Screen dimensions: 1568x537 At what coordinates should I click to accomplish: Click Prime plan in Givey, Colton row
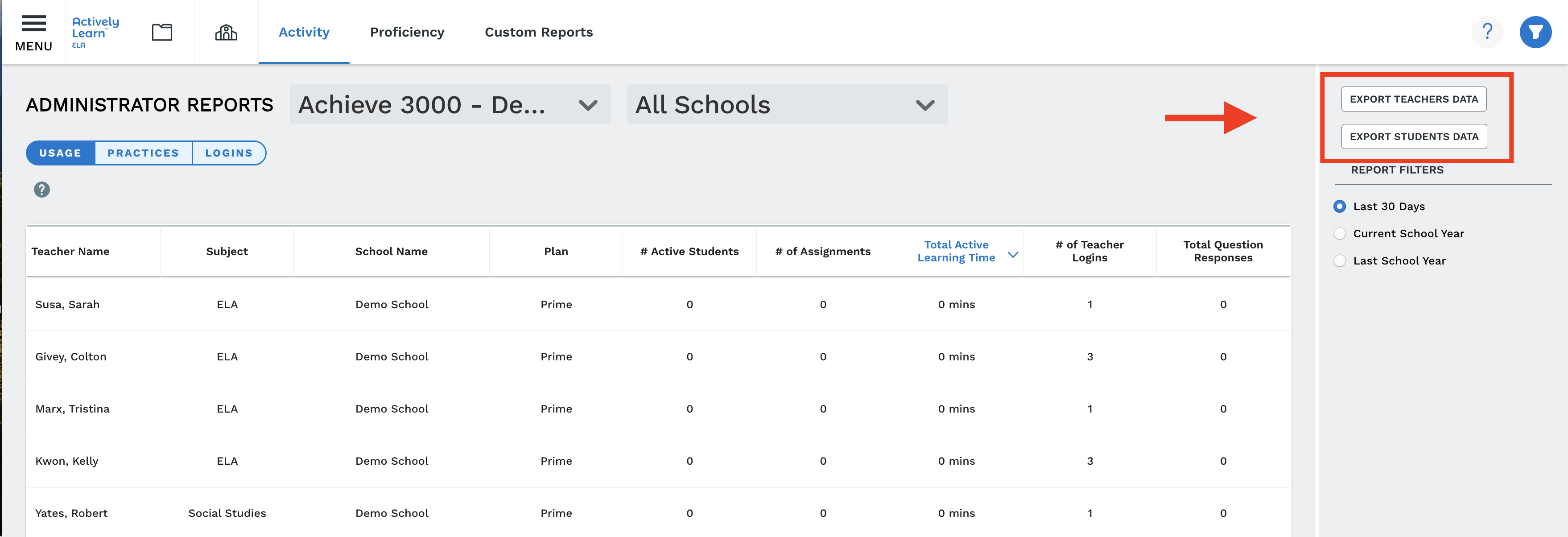coord(557,357)
